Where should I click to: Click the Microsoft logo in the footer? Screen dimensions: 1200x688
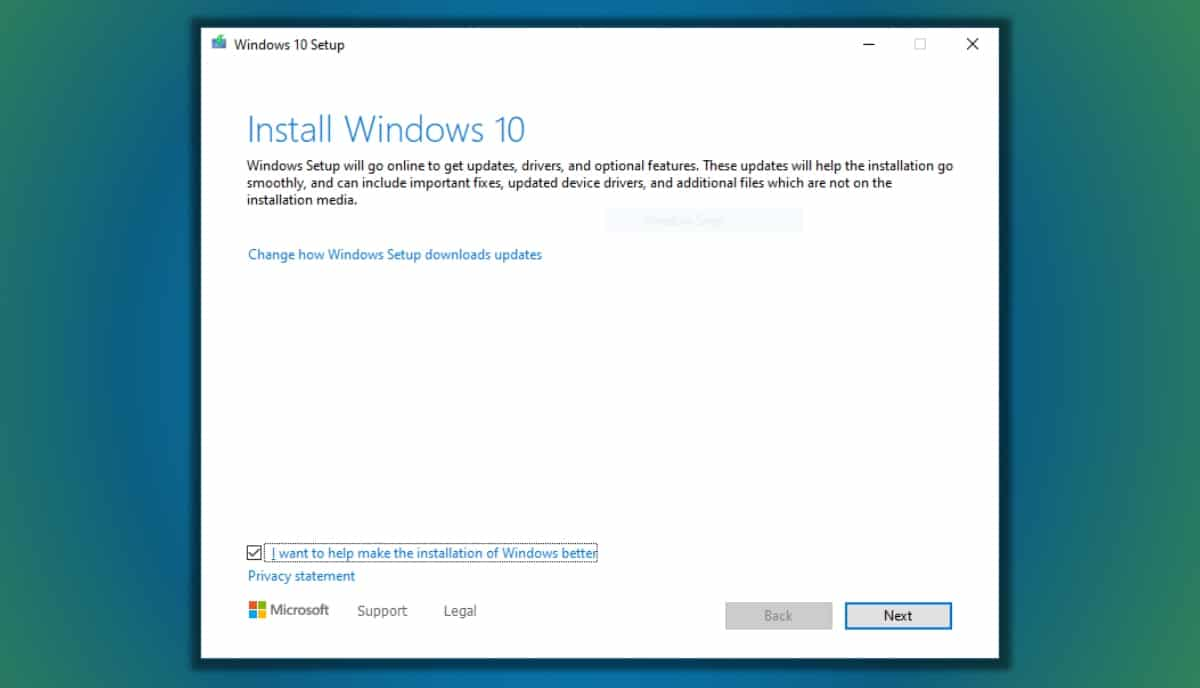289,610
